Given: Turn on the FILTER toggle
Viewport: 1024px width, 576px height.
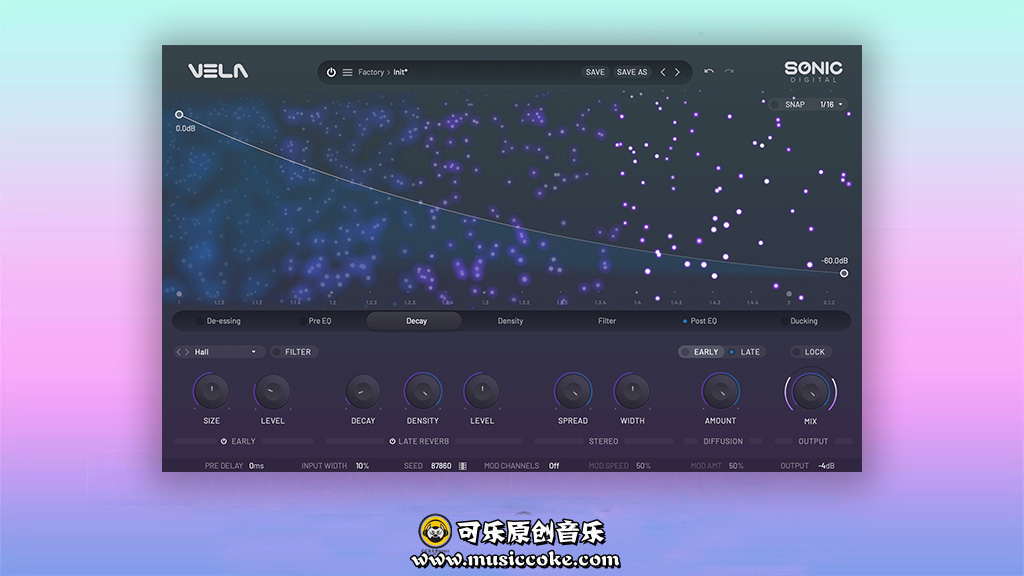Looking at the screenshot, I should click(277, 352).
